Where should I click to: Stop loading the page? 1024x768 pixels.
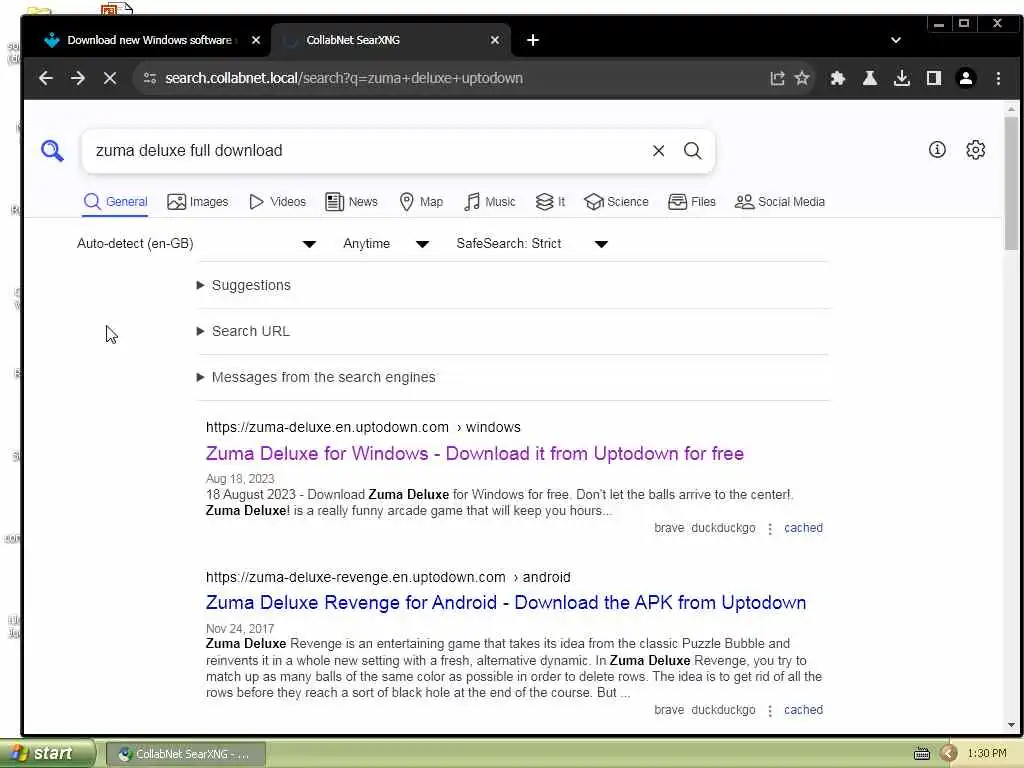pos(110,78)
